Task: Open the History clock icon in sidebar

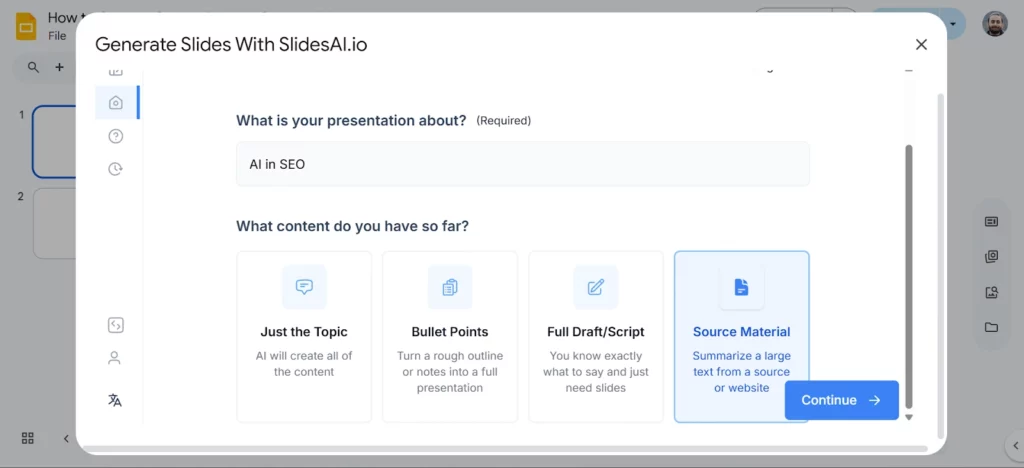Action: tap(116, 169)
